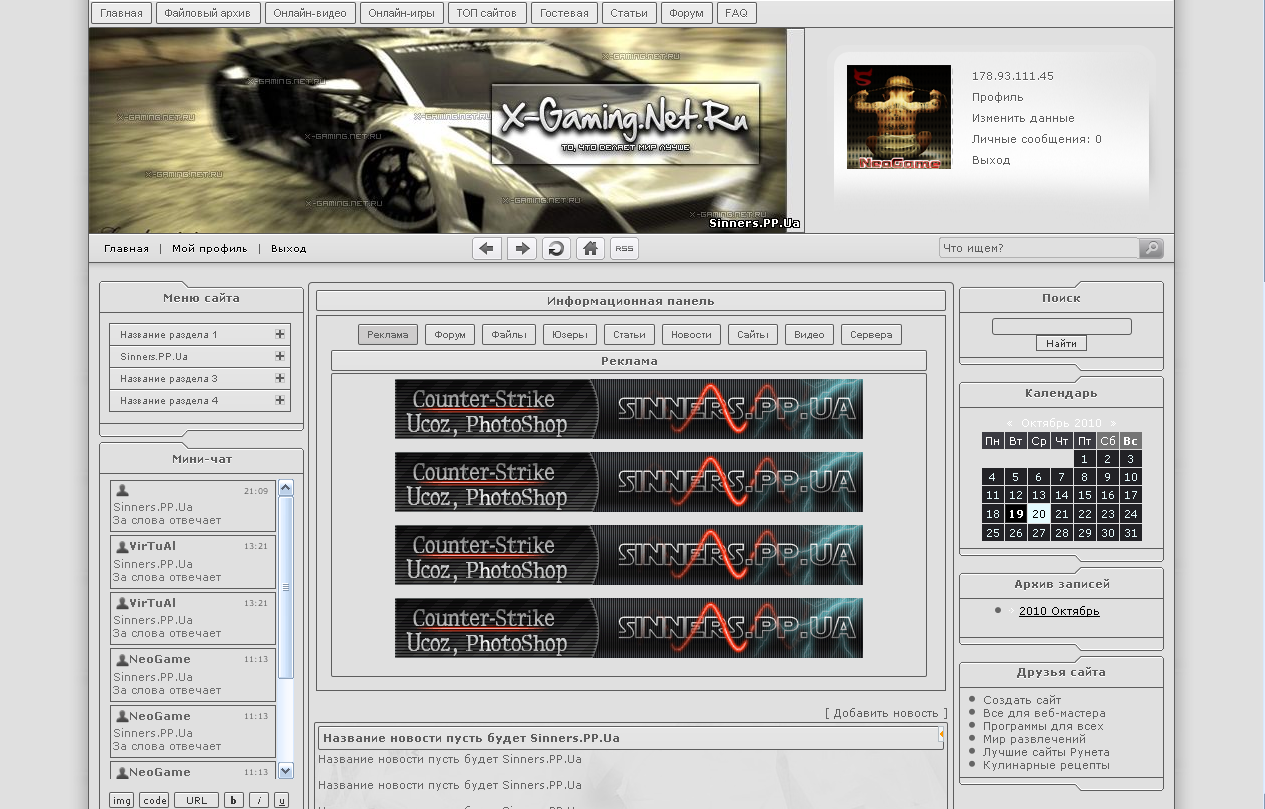Click 'Изменить данные' link
The height and width of the screenshot is (809, 1265).
(1023, 118)
